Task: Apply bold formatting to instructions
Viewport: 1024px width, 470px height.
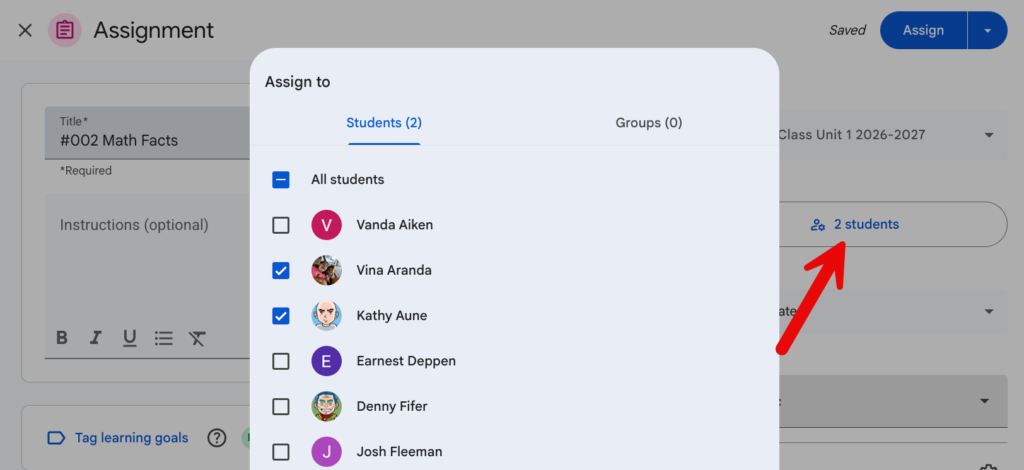Action: pos(62,337)
